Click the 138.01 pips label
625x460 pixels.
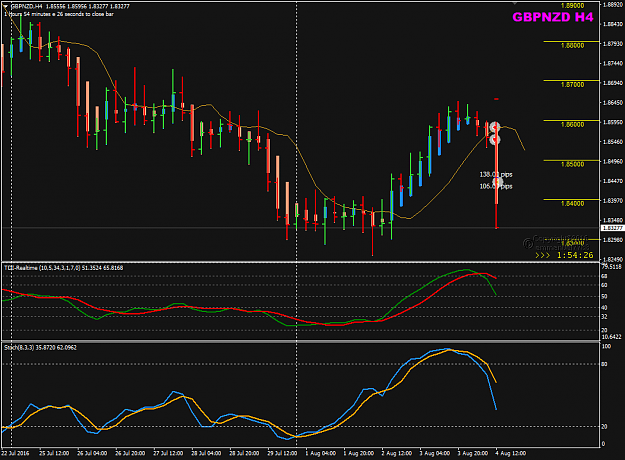point(495,175)
